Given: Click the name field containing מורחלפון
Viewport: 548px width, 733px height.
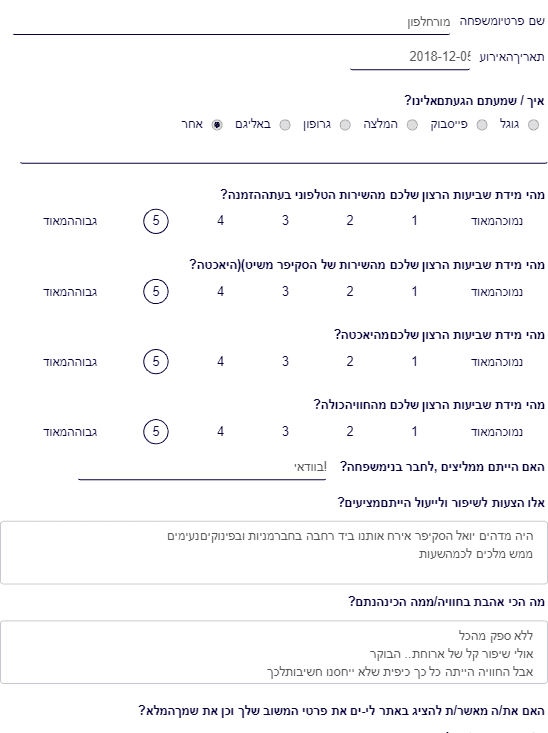Looking at the screenshot, I should (231, 22).
